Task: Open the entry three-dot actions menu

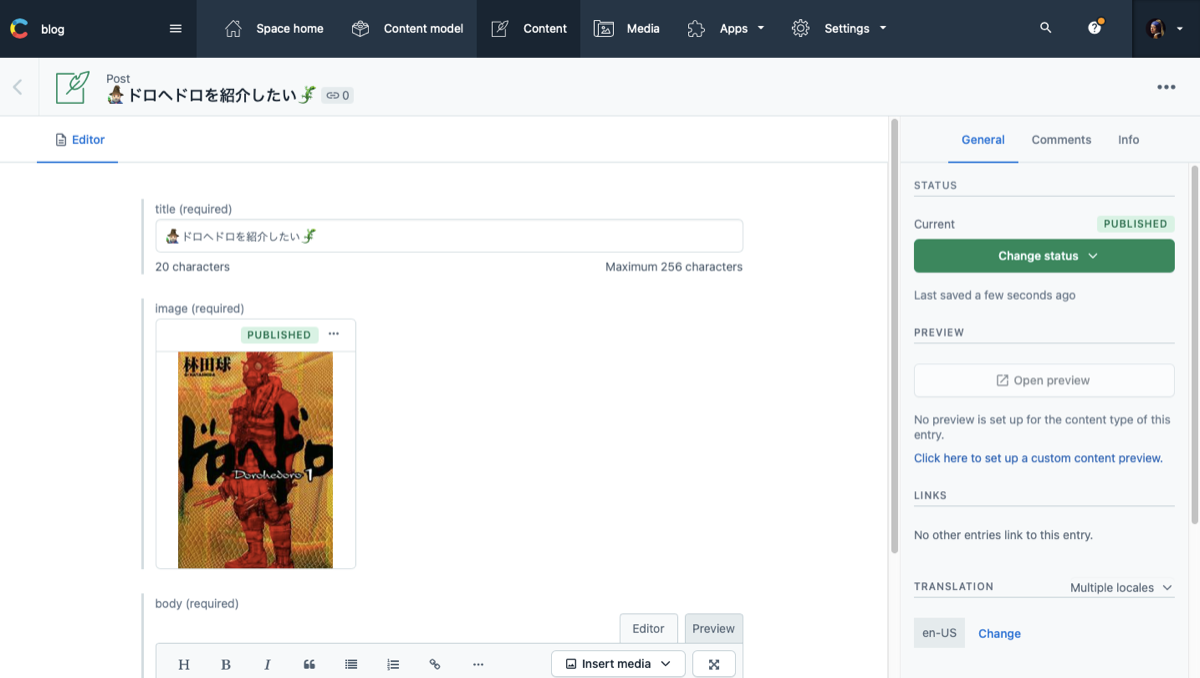Action: coord(1166,87)
